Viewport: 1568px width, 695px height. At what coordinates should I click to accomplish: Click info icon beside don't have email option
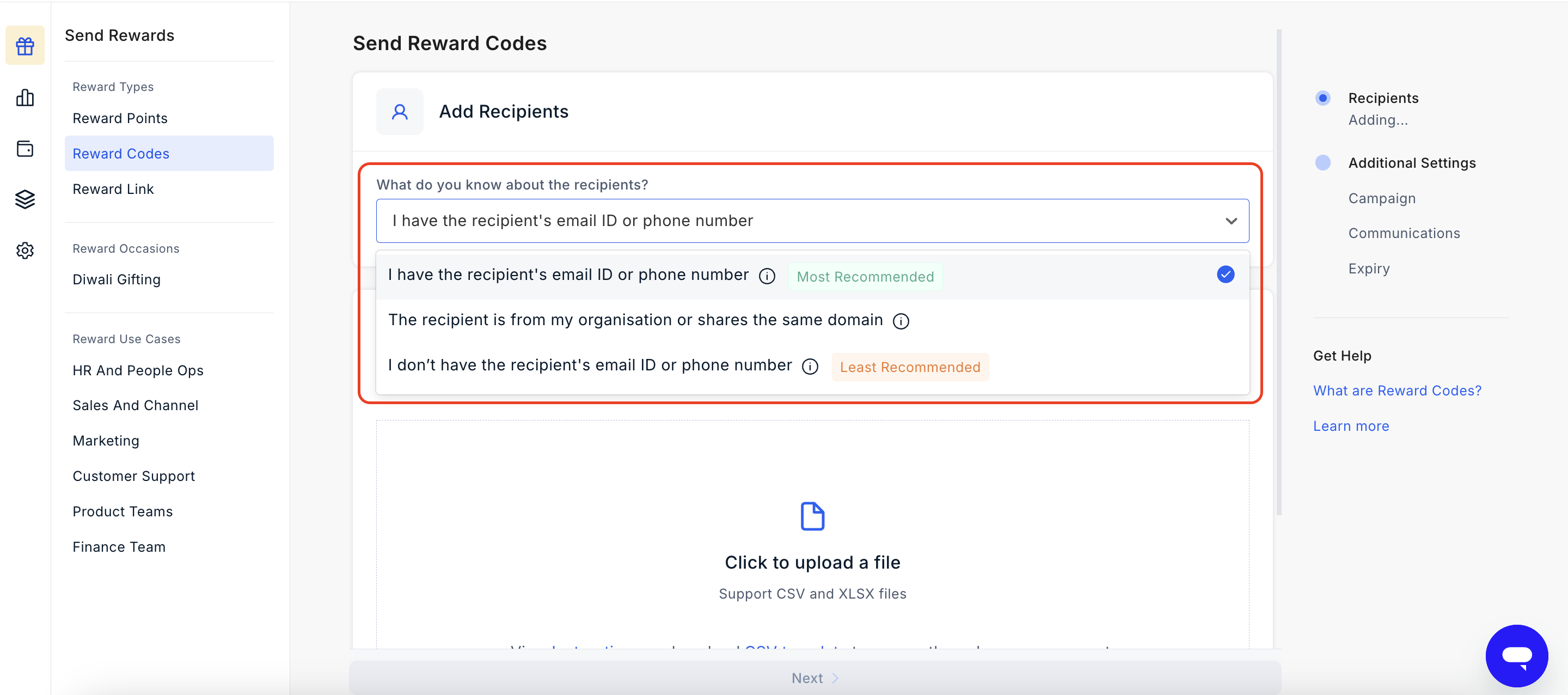(810, 366)
